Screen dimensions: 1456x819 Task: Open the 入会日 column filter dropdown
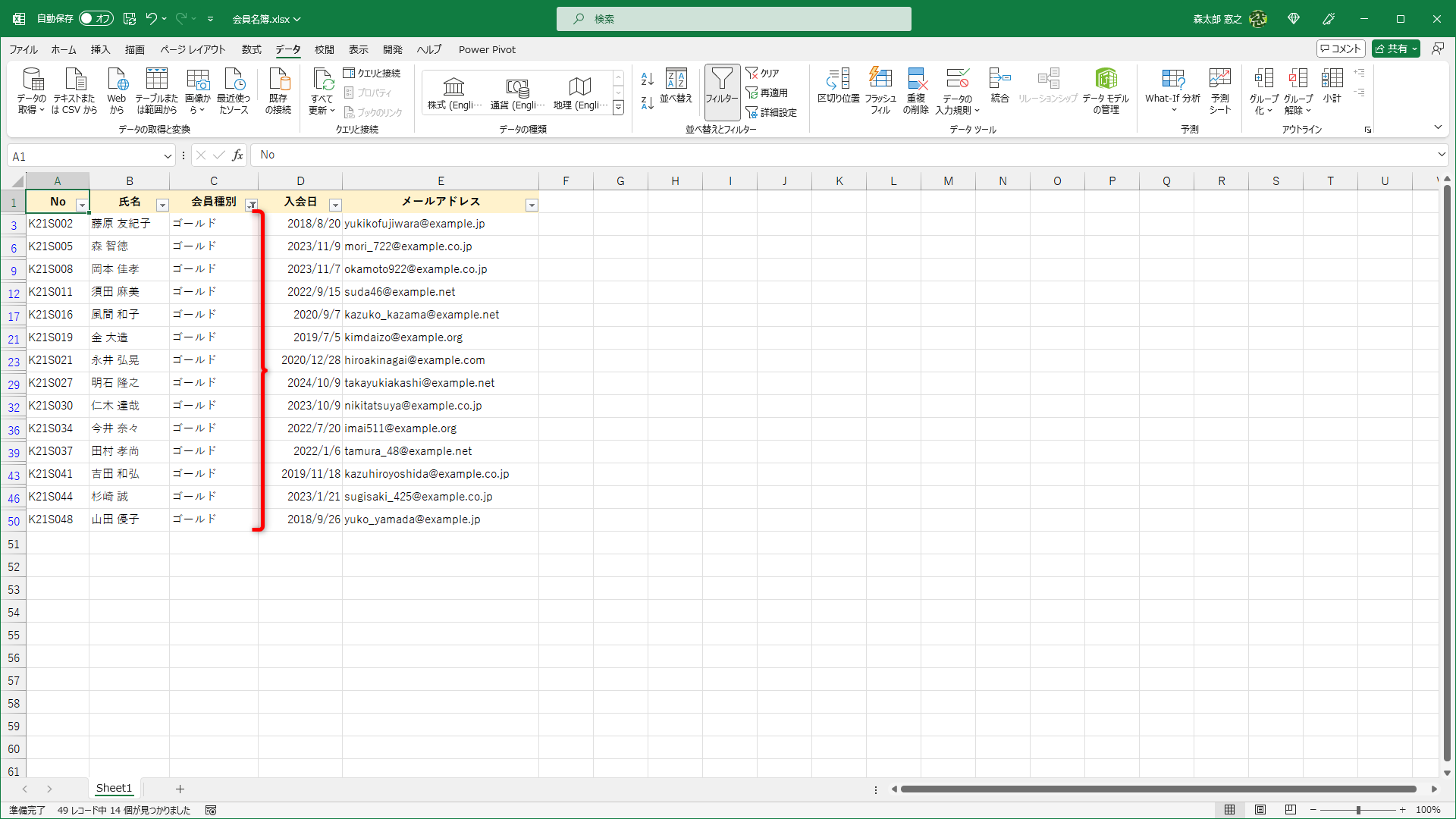[335, 205]
